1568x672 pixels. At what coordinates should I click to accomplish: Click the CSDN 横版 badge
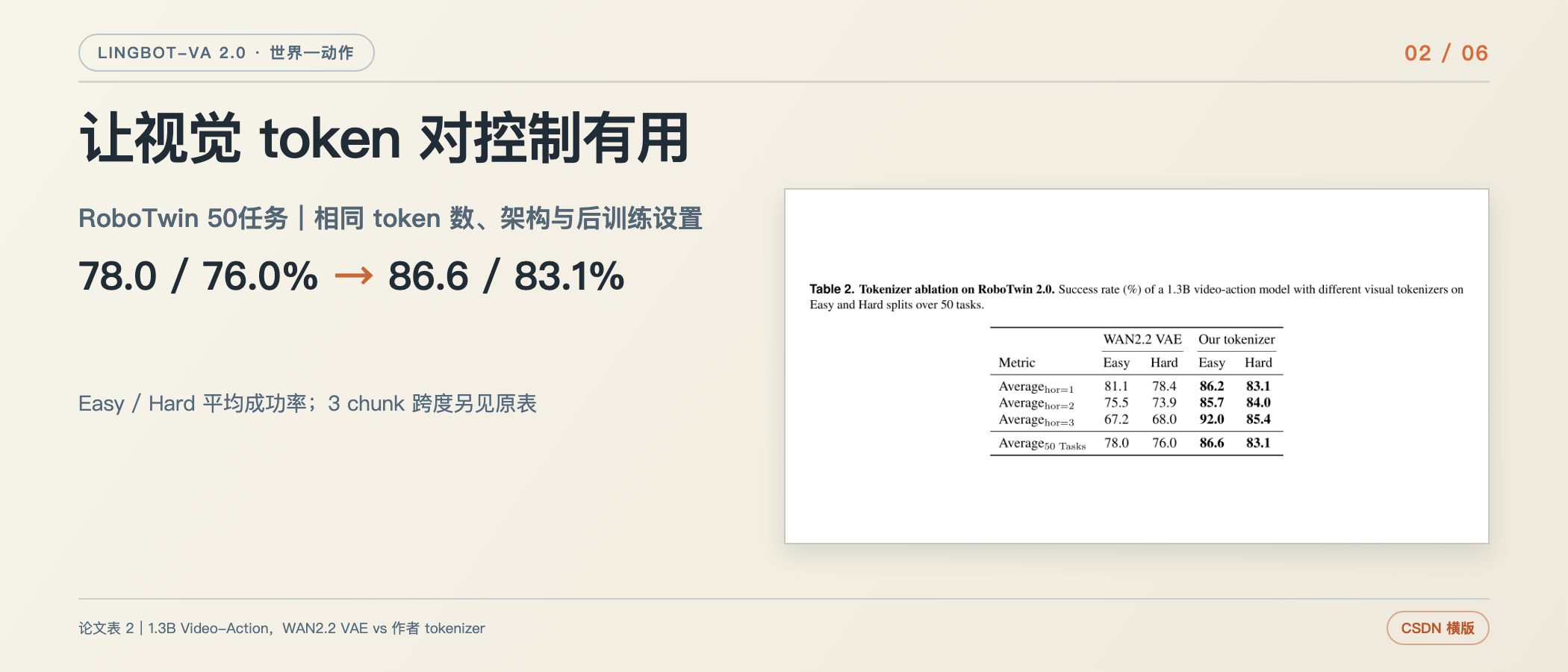(1437, 628)
